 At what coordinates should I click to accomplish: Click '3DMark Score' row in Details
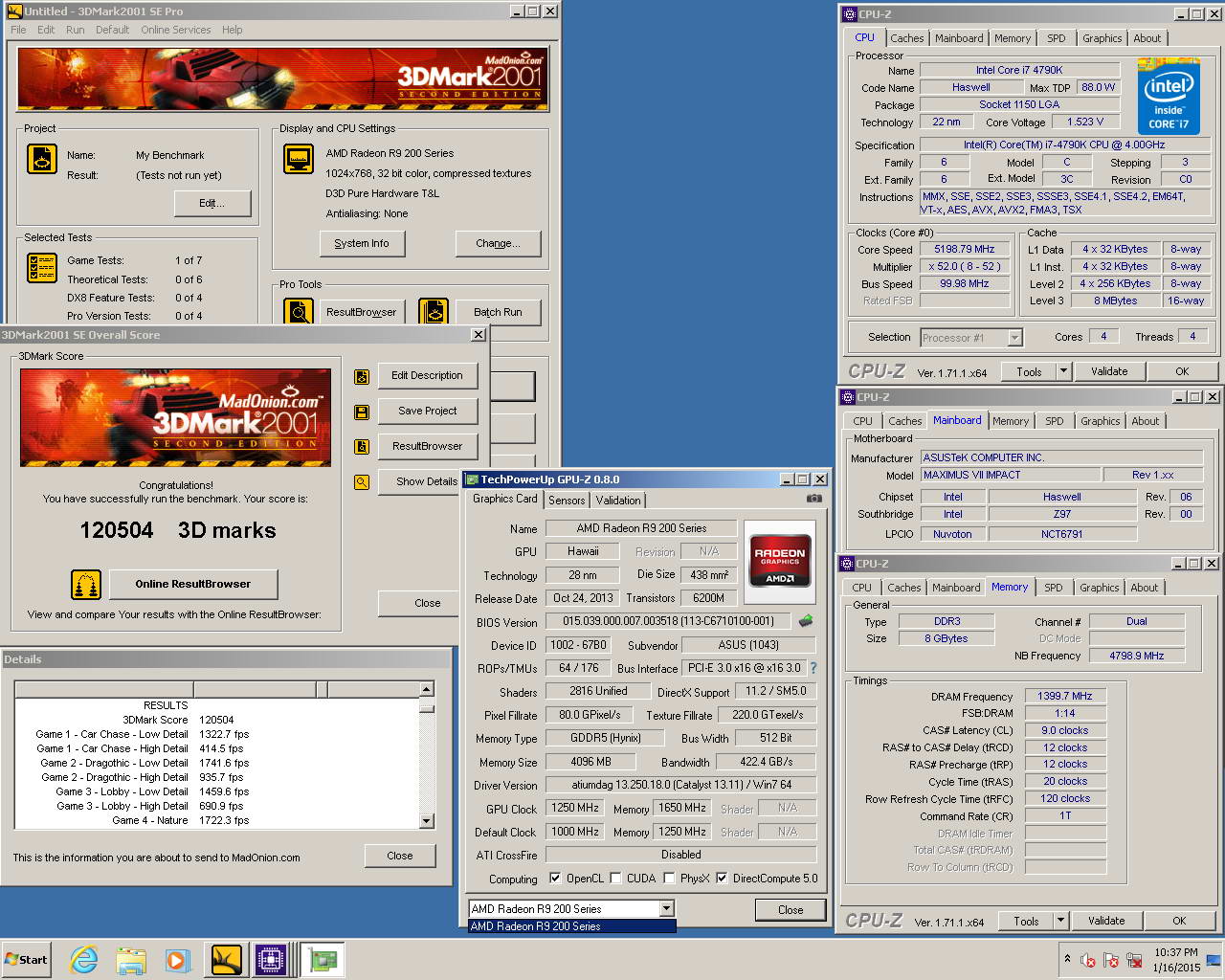click(218, 720)
